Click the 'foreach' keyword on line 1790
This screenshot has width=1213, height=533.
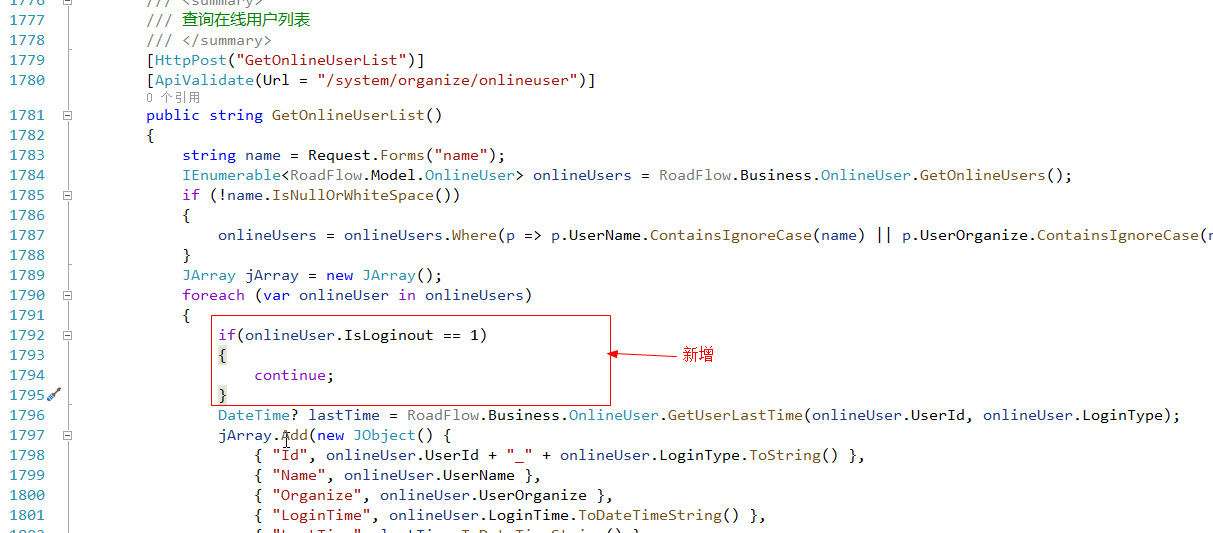(x=213, y=295)
